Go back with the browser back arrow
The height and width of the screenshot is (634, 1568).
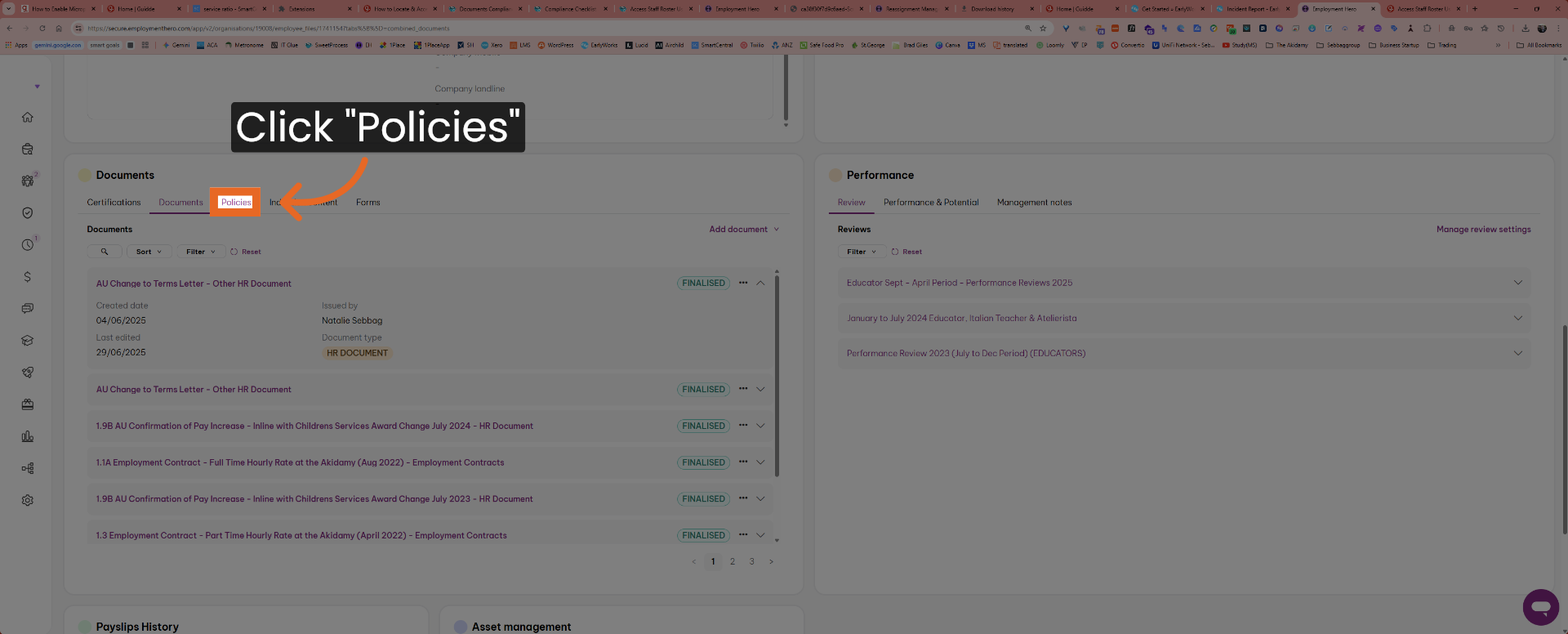click(x=10, y=28)
